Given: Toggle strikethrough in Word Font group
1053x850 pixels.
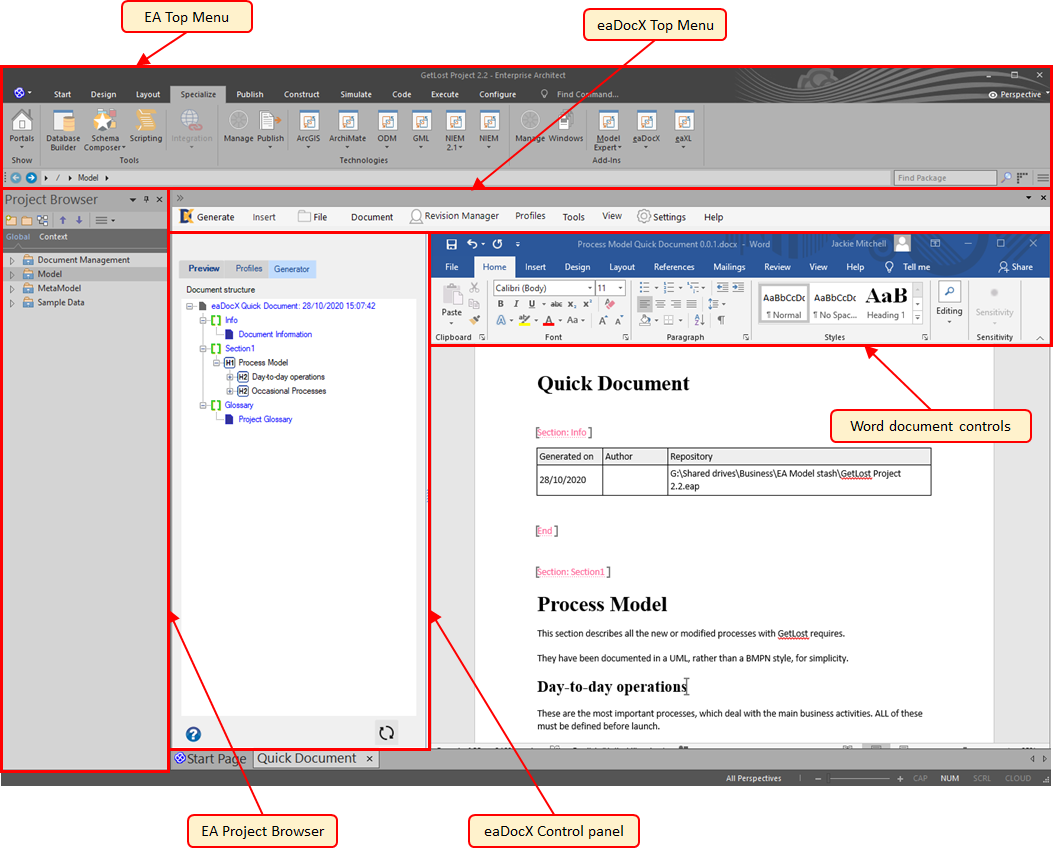Looking at the screenshot, I should (557, 303).
